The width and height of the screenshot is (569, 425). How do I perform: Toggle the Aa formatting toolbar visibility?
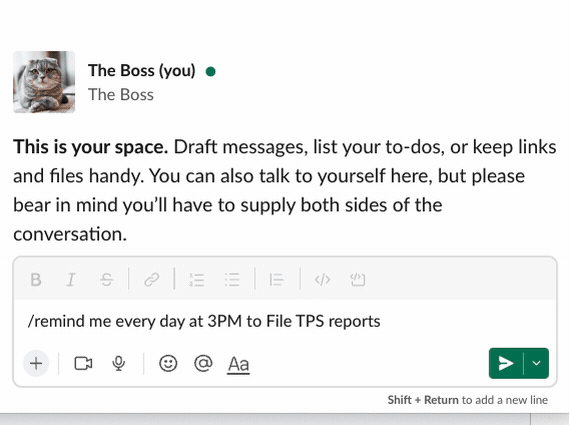coord(238,364)
